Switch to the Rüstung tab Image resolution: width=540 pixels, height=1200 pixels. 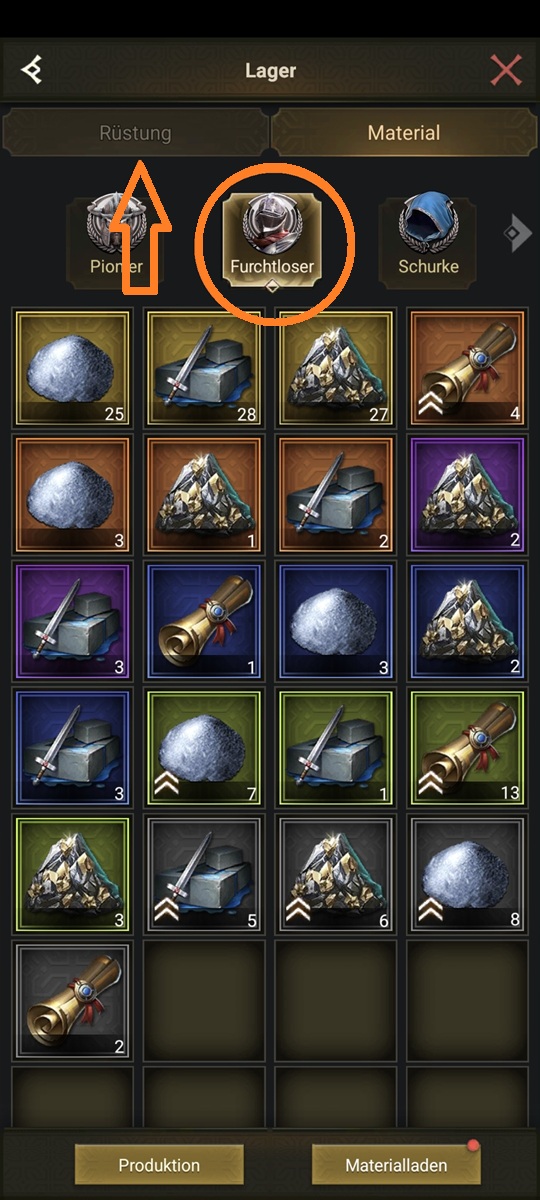point(135,132)
